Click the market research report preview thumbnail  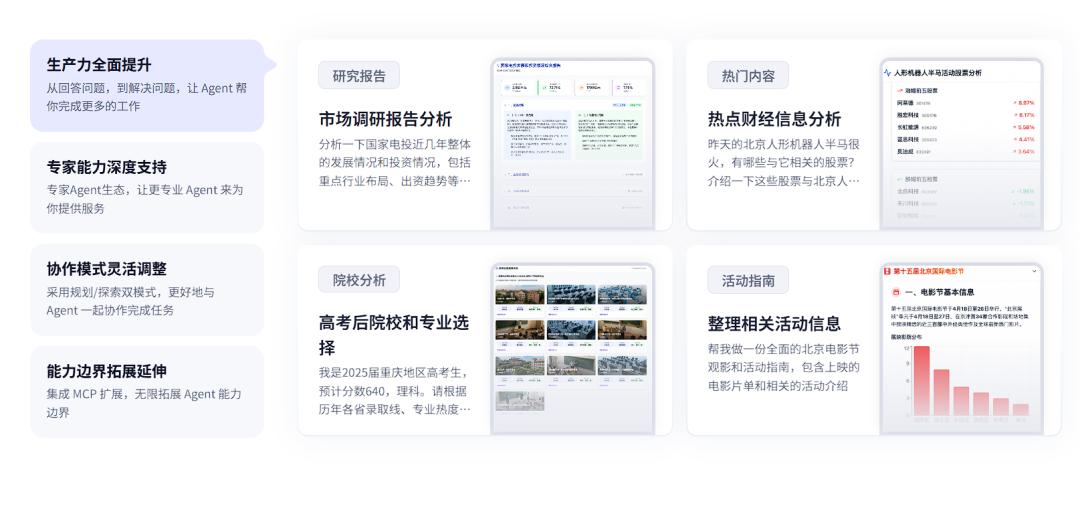572,145
